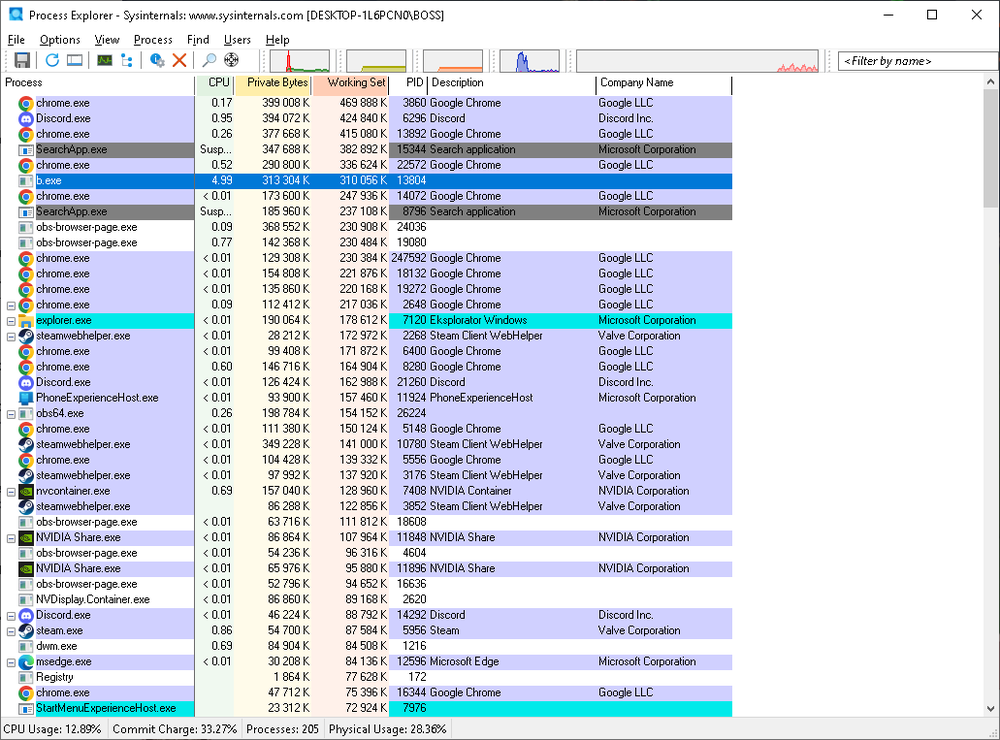Click the nvcontainer.exe NVIDIA icon
Image resolution: width=1000 pixels, height=740 pixels.
coord(26,491)
